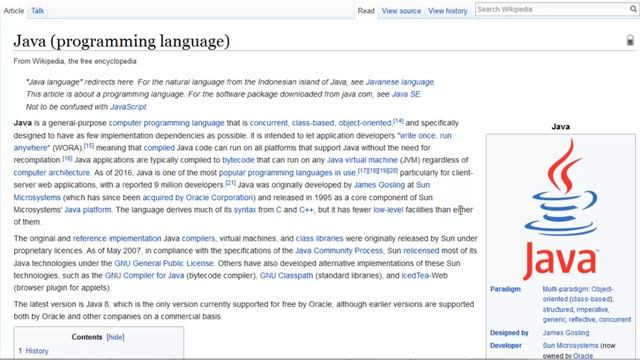Open the GNU Compiler for Java link

144,276
